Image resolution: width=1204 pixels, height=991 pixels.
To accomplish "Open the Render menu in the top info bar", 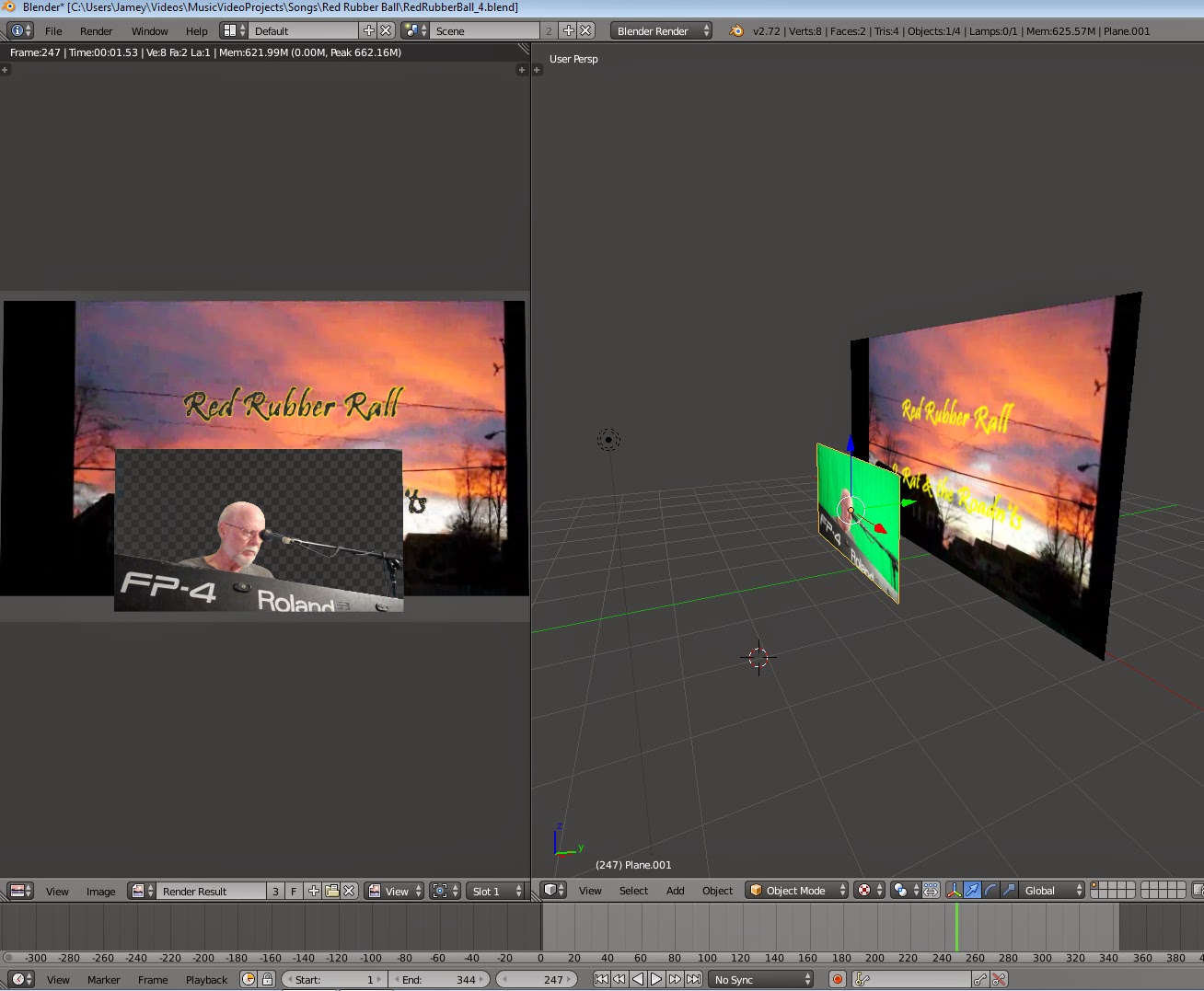I will (96, 30).
